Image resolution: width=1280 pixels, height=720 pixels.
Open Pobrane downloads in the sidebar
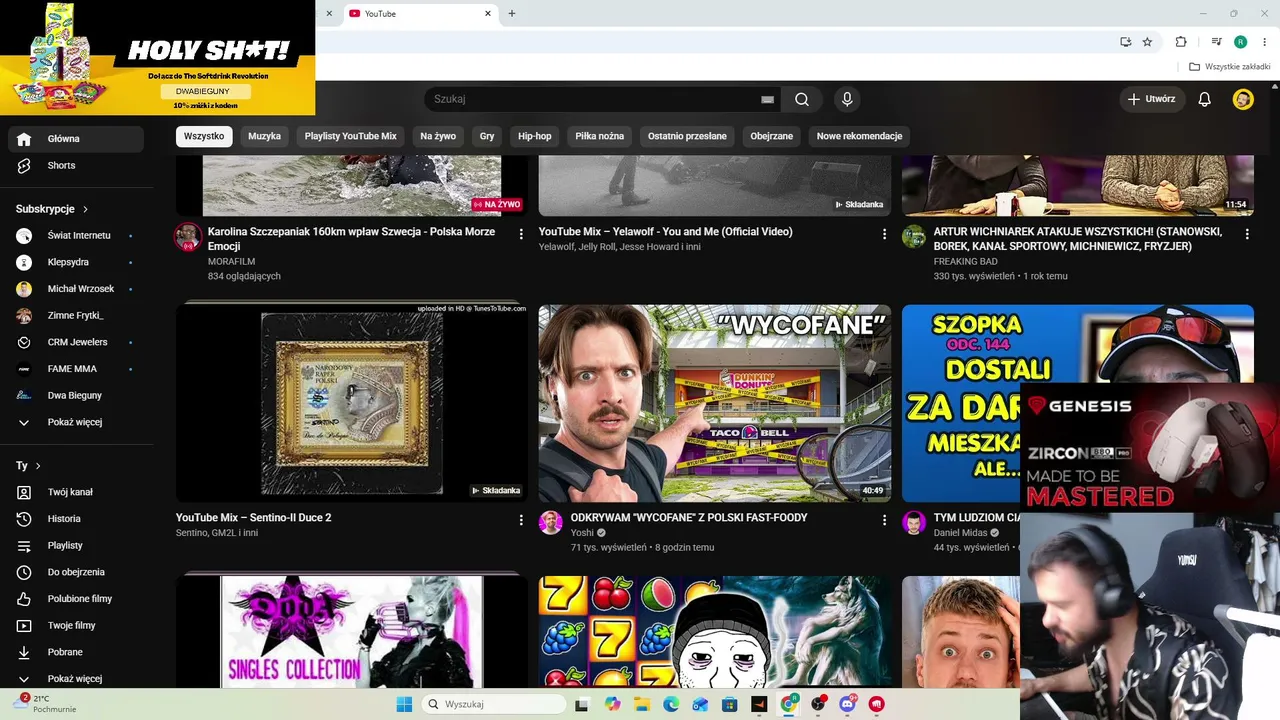(76, 652)
